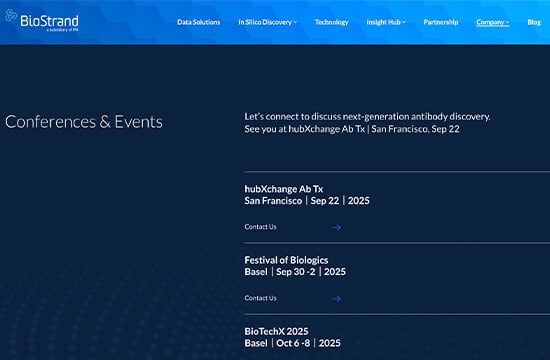Click the Conferences & Events heading

point(84,122)
